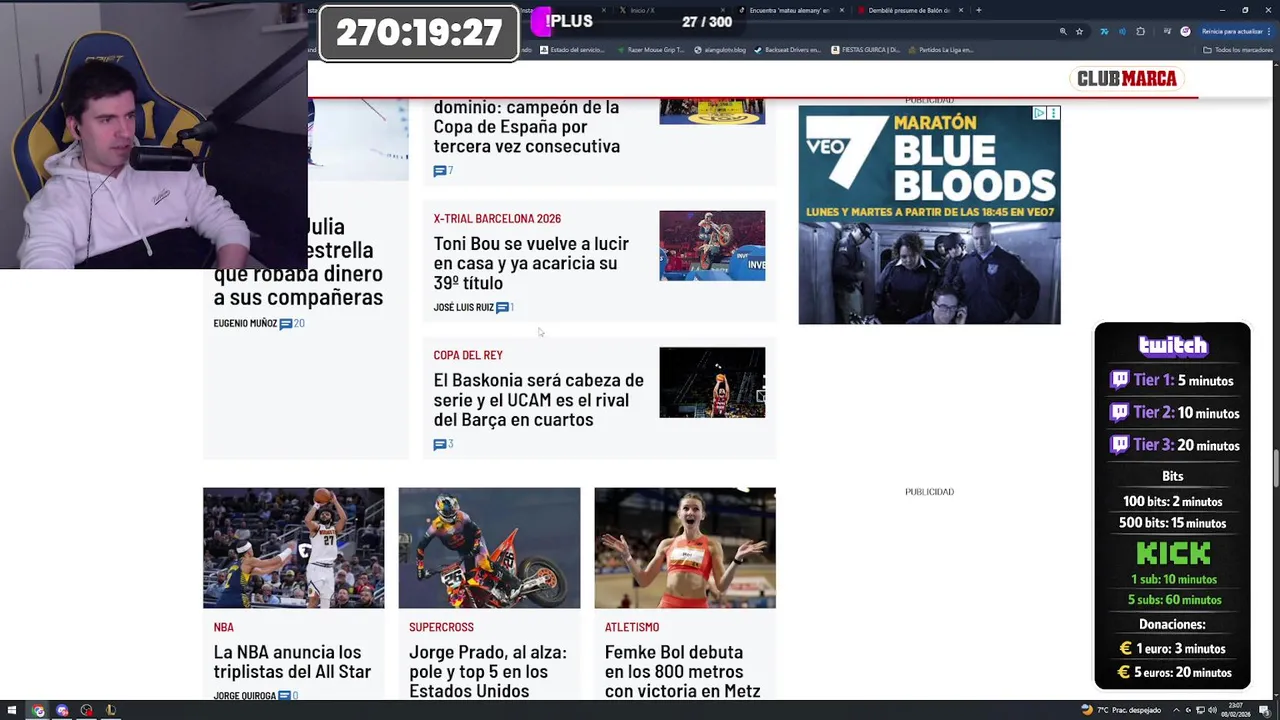The height and width of the screenshot is (720, 1280).
Task: Open 'Estado del servicio' bookmark
Action: click(x=572, y=50)
